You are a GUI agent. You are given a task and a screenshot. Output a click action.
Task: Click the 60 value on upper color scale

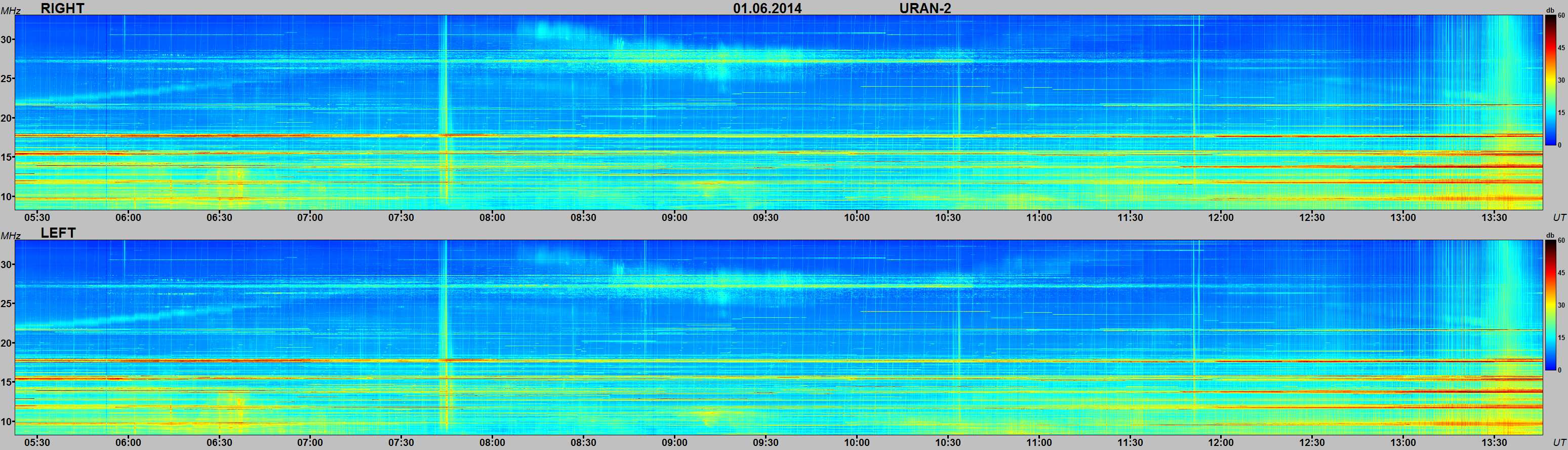[1561, 16]
